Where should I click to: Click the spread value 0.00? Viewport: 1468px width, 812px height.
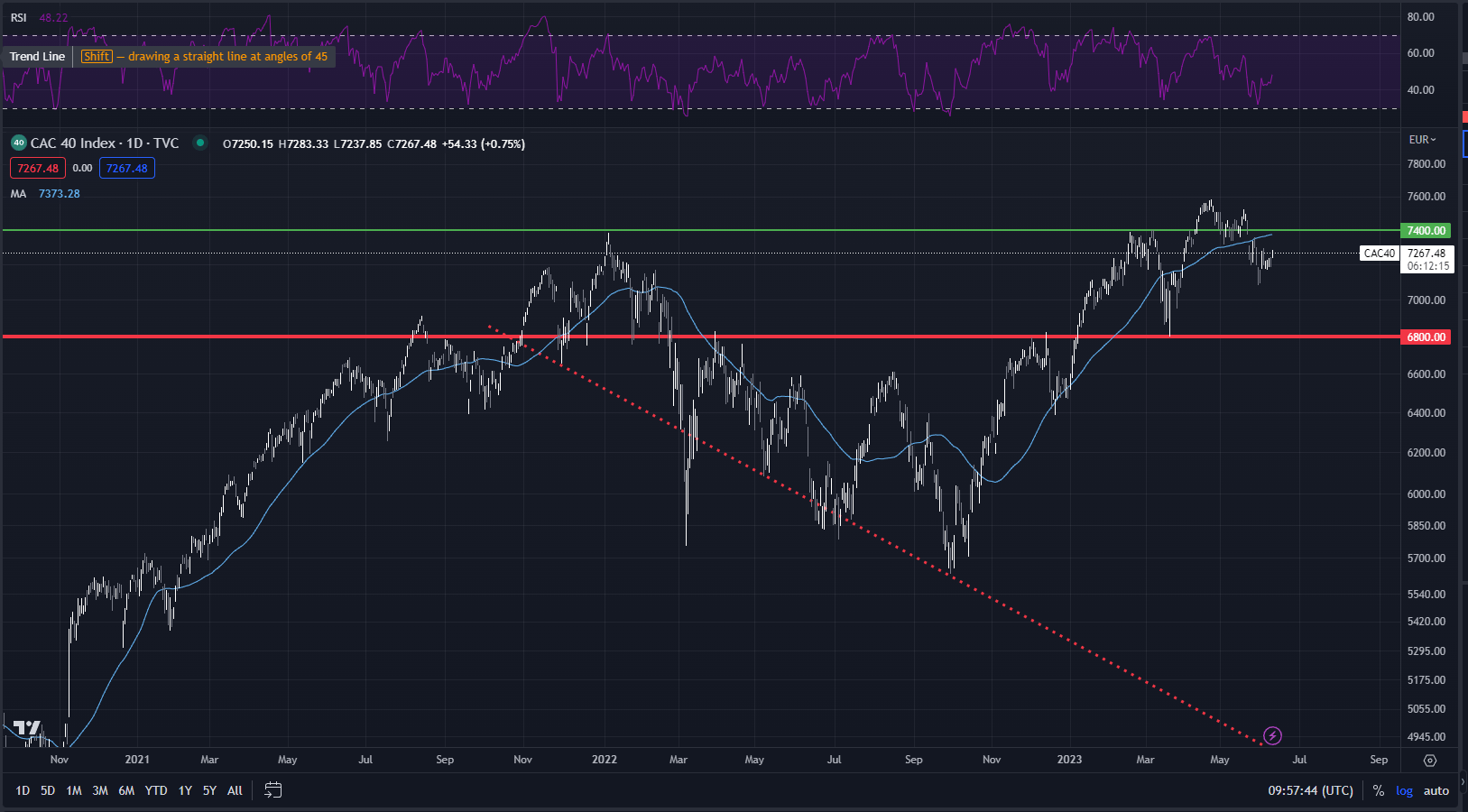(82, 168)
